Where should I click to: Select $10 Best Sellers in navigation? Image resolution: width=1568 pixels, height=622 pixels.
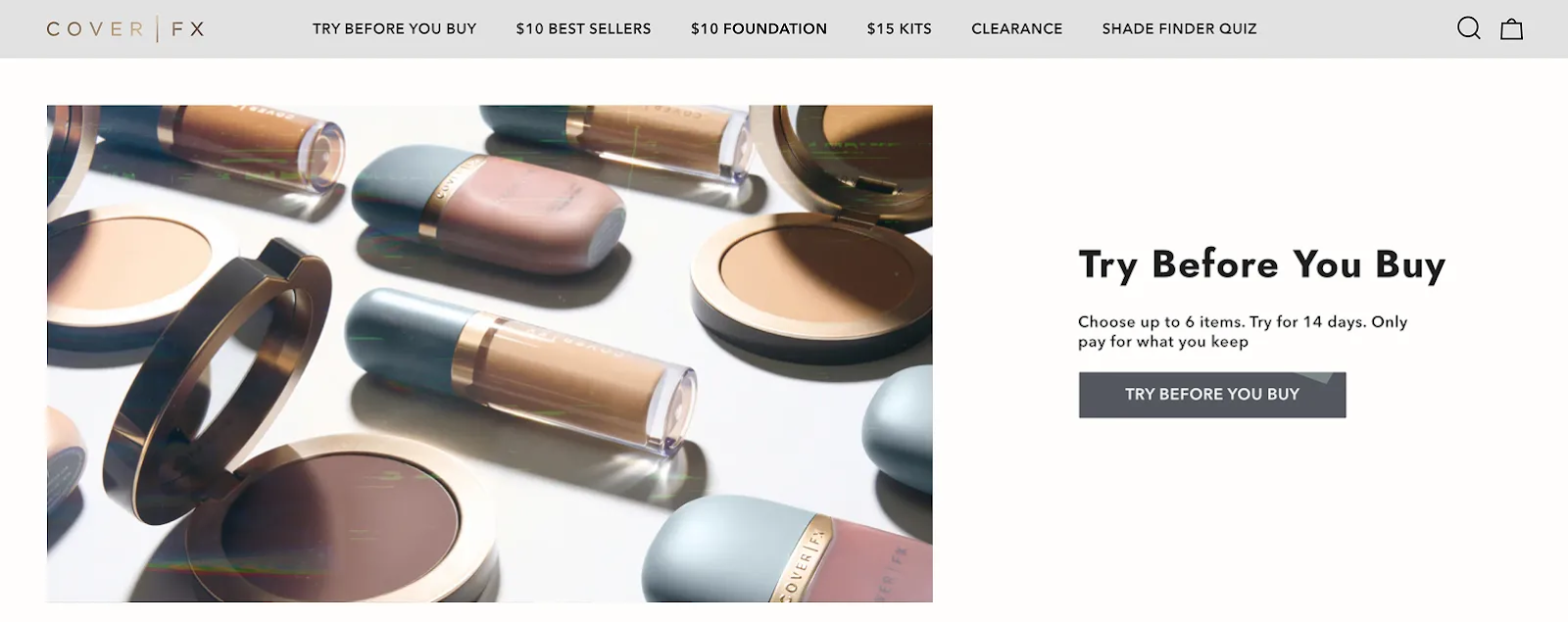coord(583,28)
